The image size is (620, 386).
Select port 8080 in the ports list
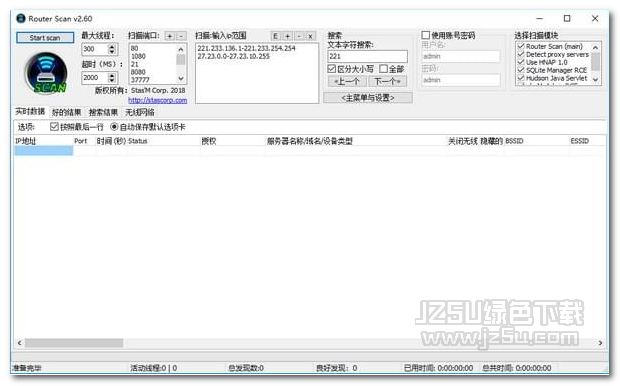point(138,72)
